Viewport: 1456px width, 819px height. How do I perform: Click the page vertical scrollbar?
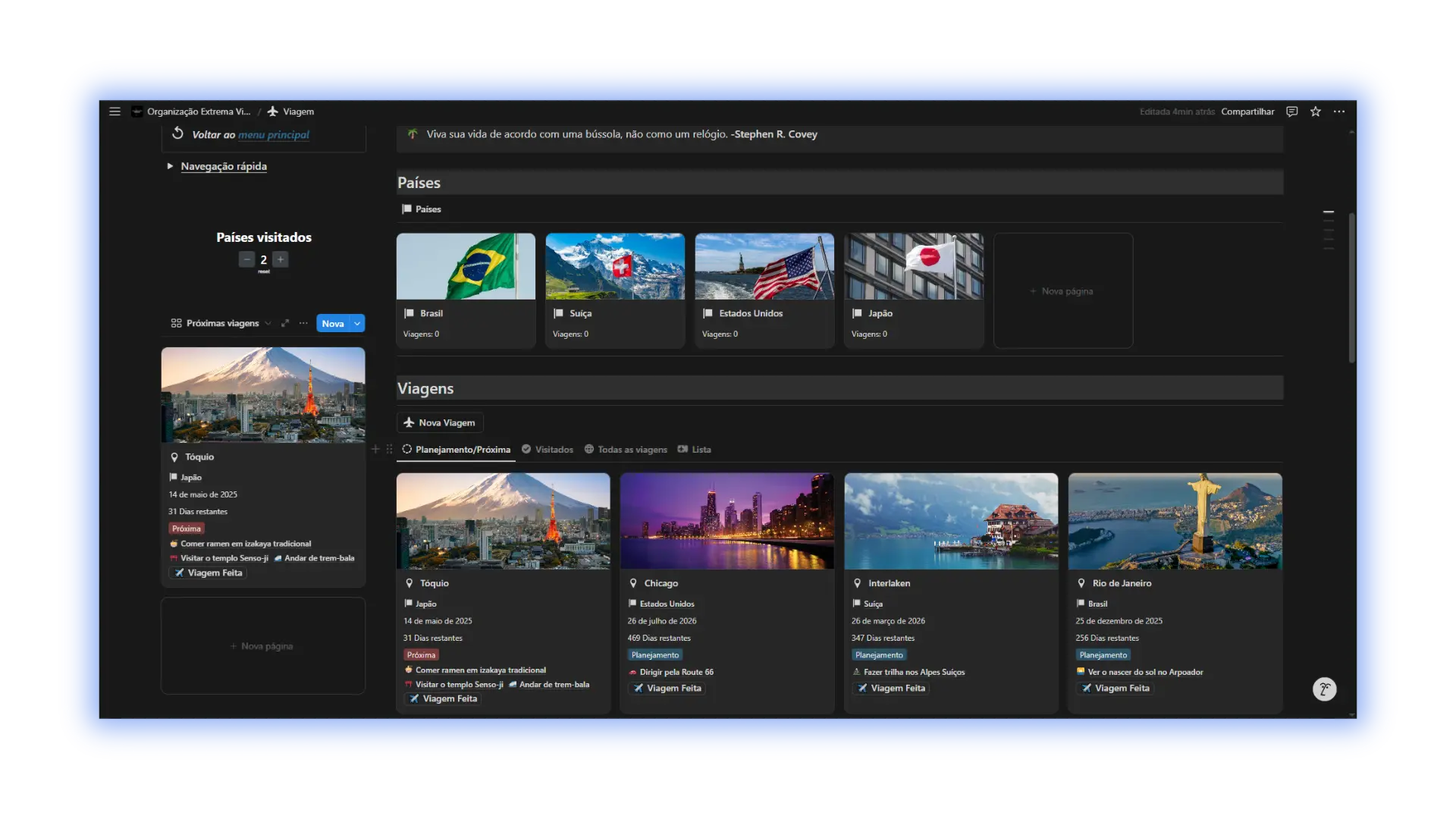click(1351, 288)
